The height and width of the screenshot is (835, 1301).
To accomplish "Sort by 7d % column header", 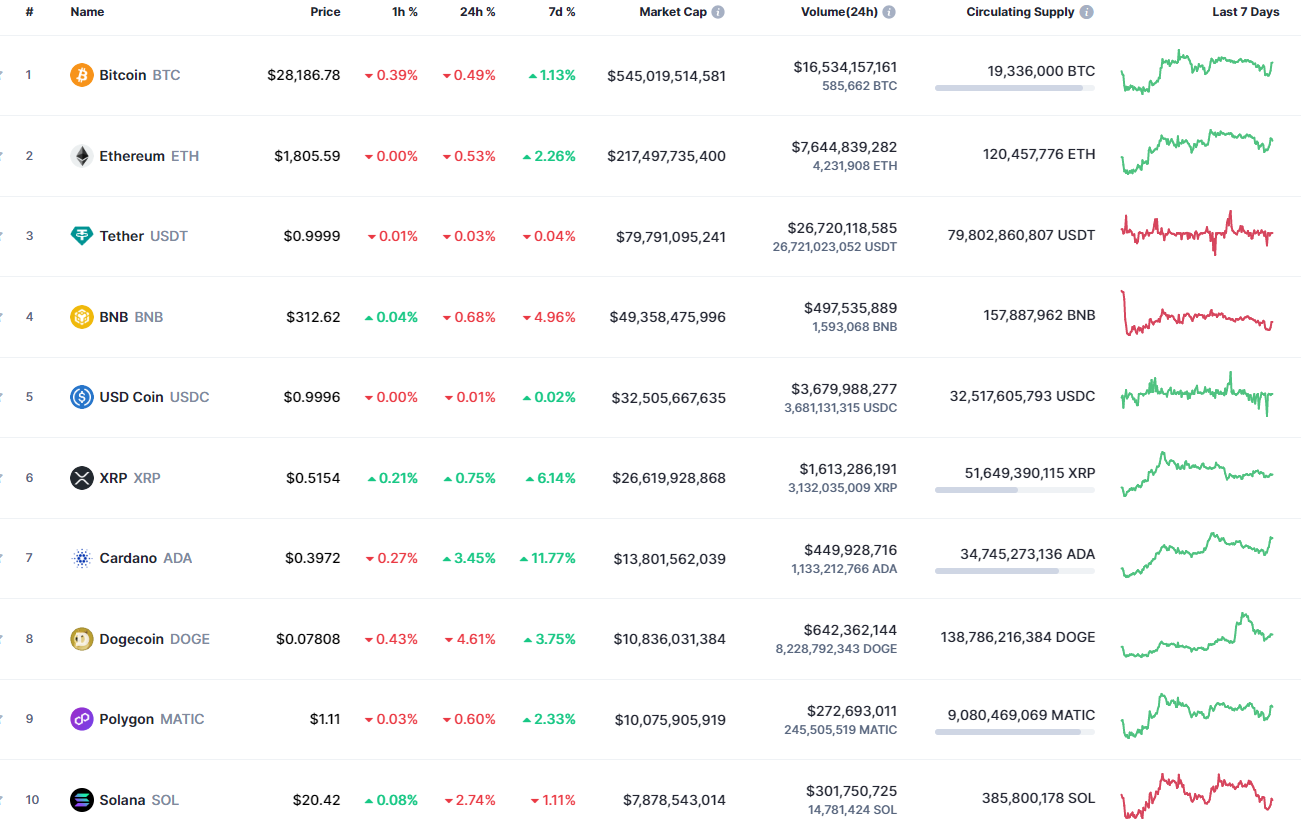I will (561, 12).
